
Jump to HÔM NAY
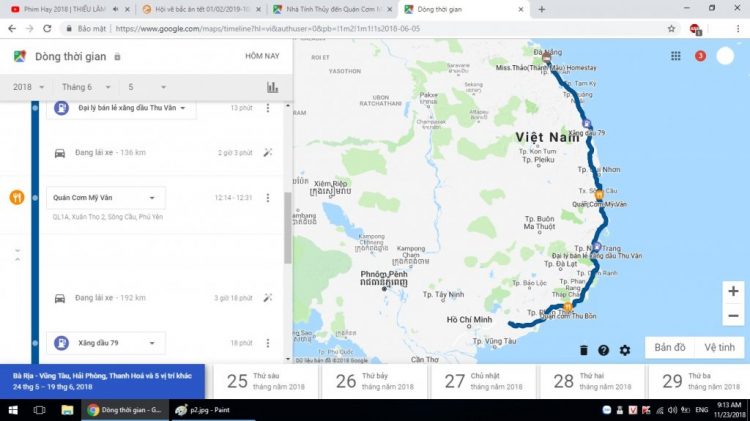[x=262, y=56]
